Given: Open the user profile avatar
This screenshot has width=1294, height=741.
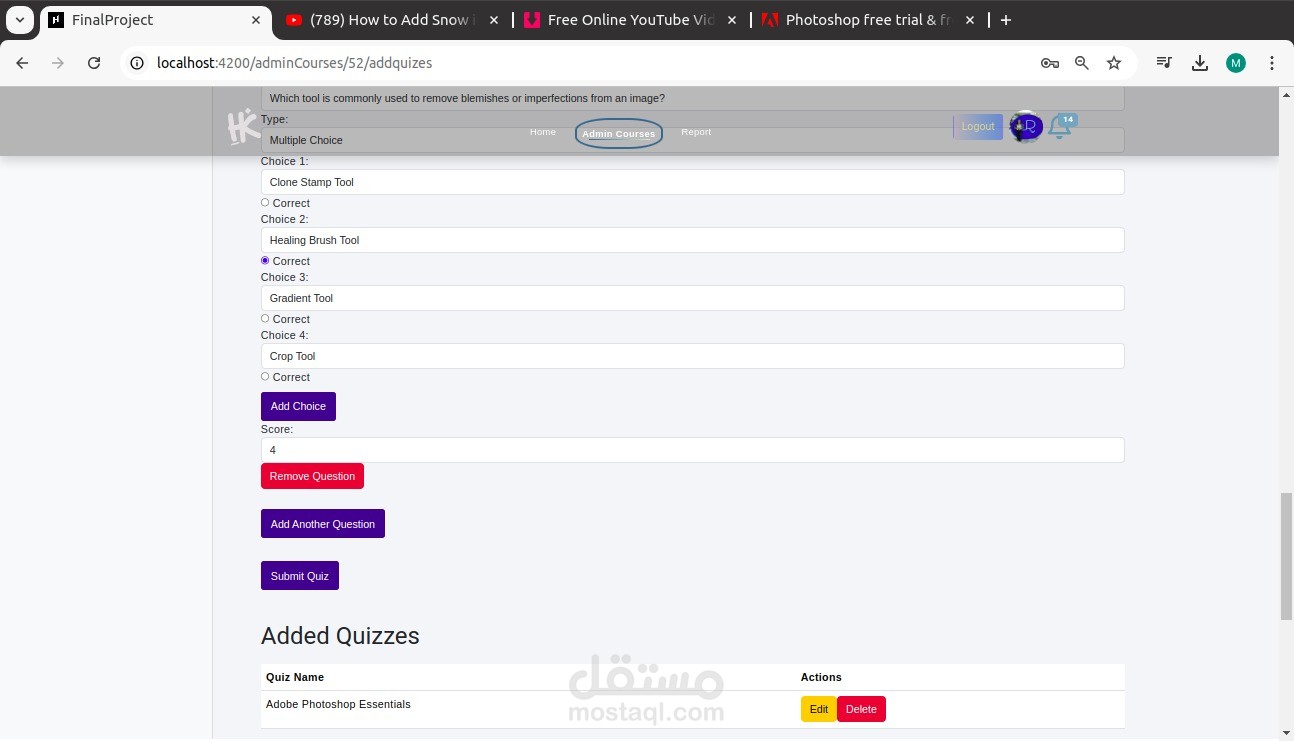Looking at the screenshot, I should click(1025, 127).
